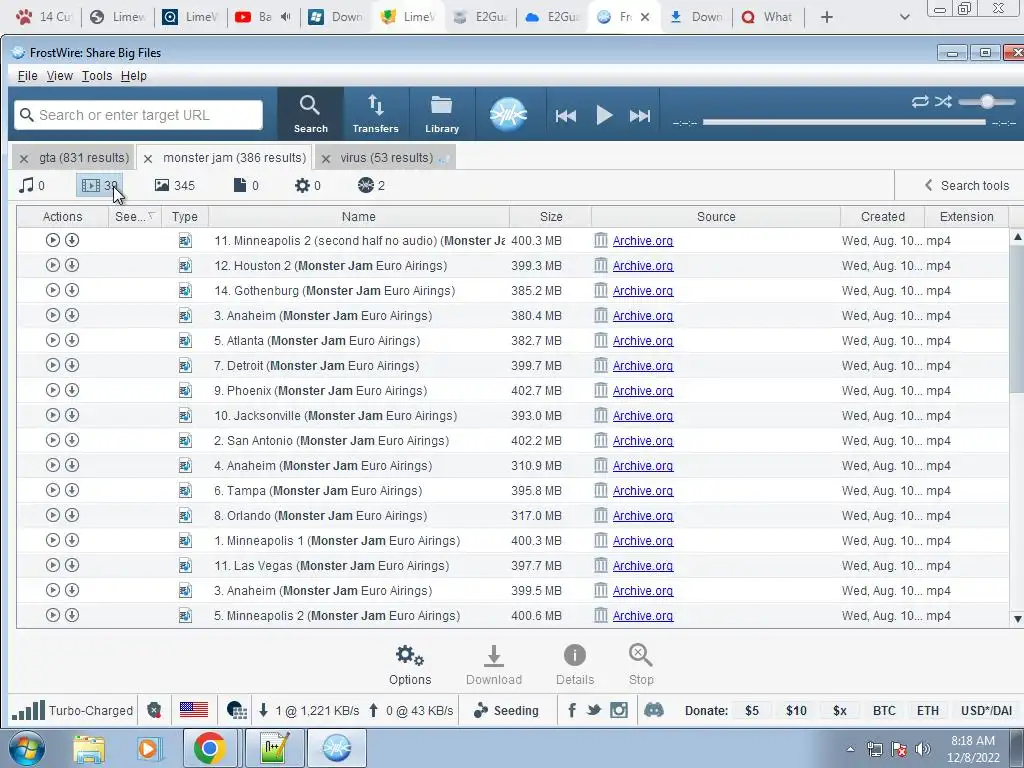
Task: Close the monster jam results tab
Action: [x=148, y=158]
